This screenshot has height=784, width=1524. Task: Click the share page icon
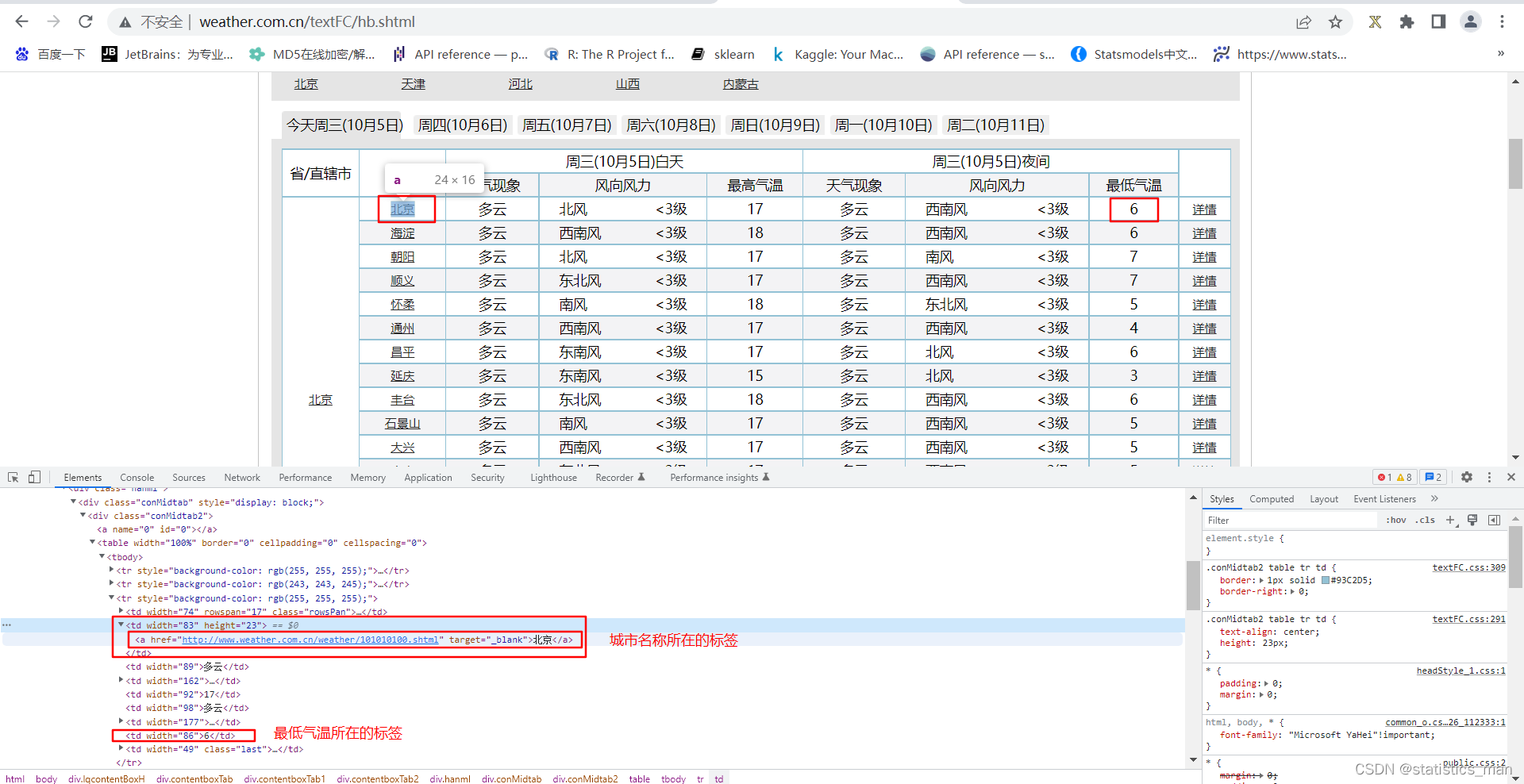coord(1304,21)
